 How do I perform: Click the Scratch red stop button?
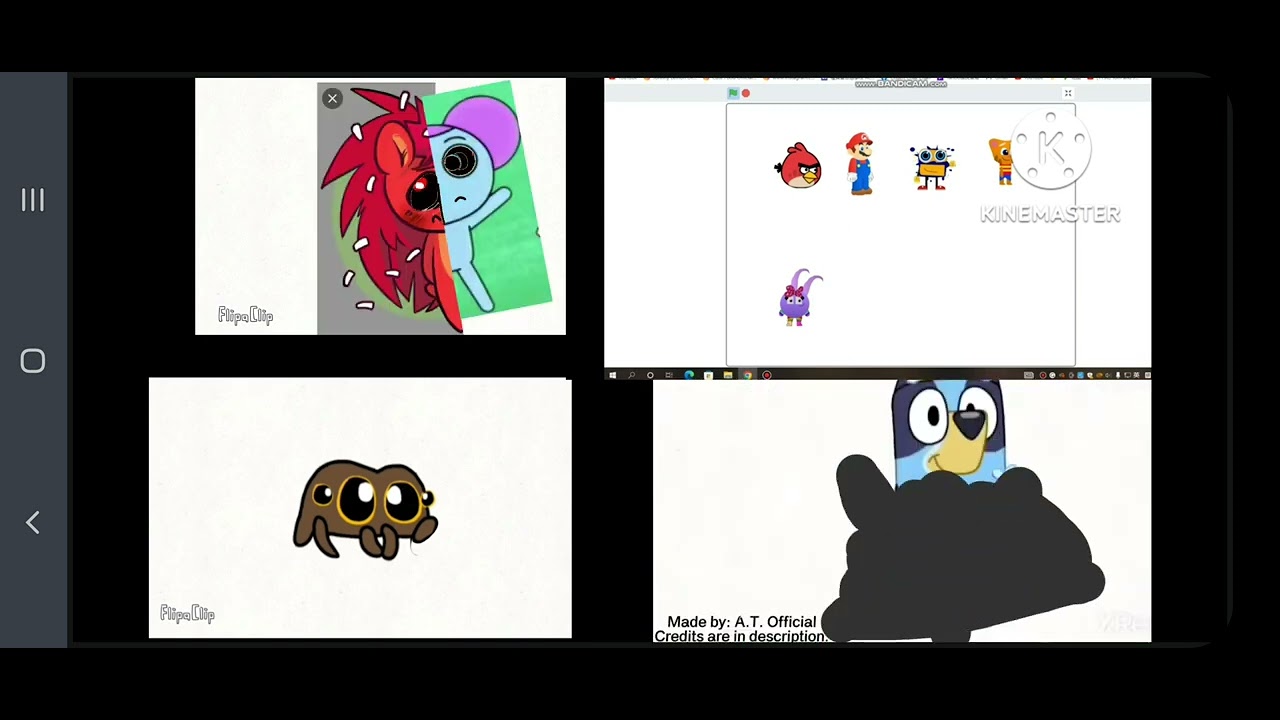746,93
